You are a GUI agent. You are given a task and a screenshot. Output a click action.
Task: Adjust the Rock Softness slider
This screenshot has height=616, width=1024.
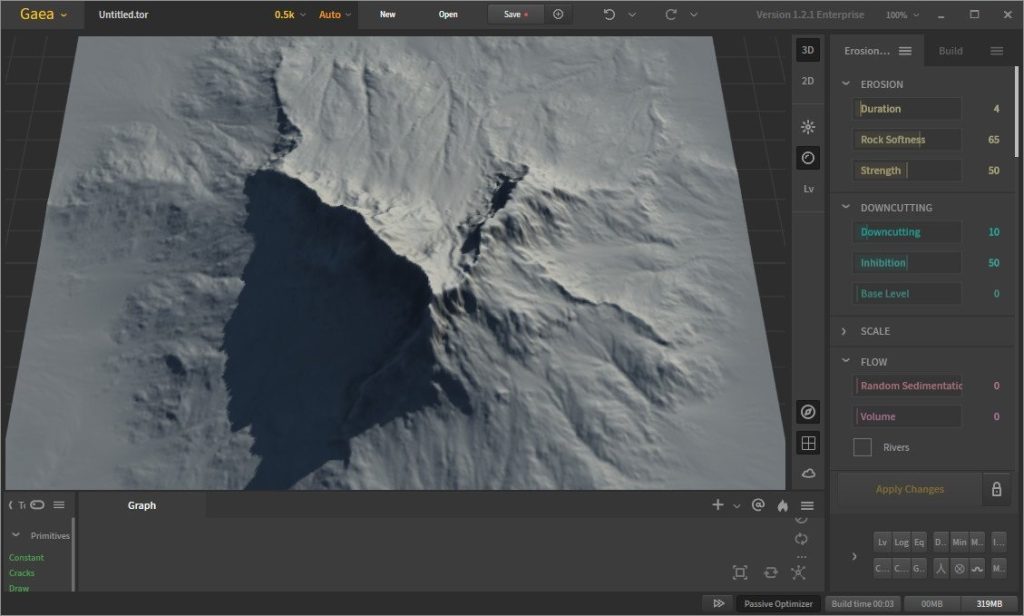click(908, 140)
